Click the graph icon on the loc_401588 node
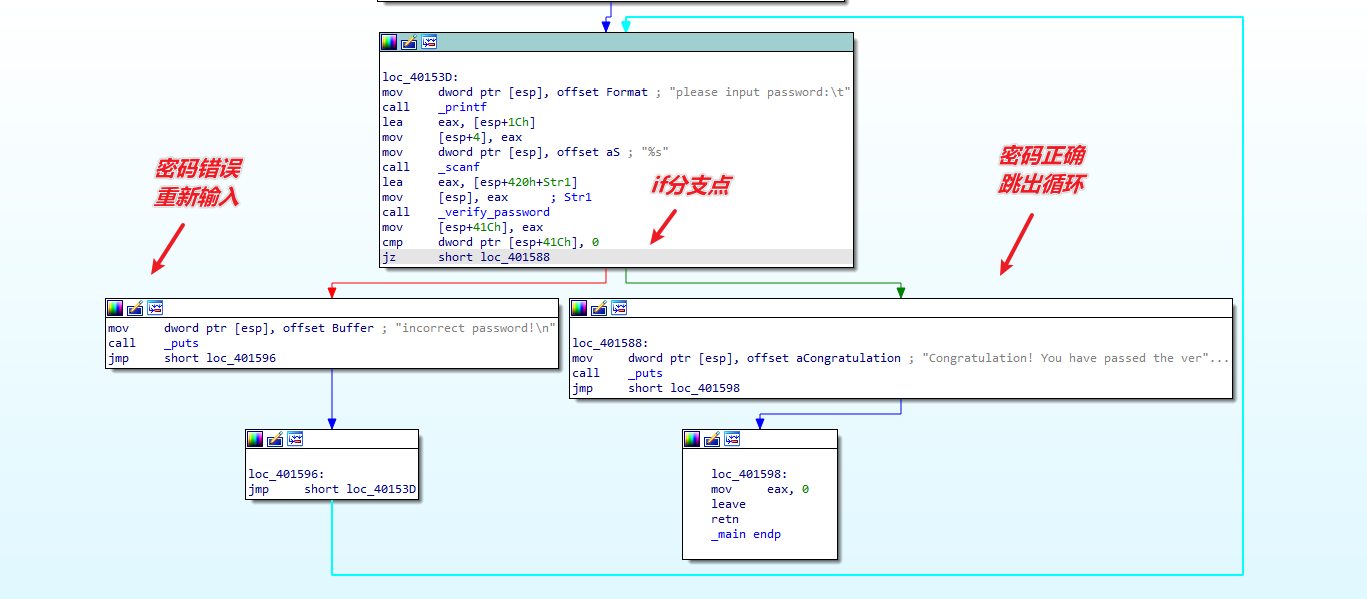This screenshot has width=1367, height=599. click(x=619, y=308)
